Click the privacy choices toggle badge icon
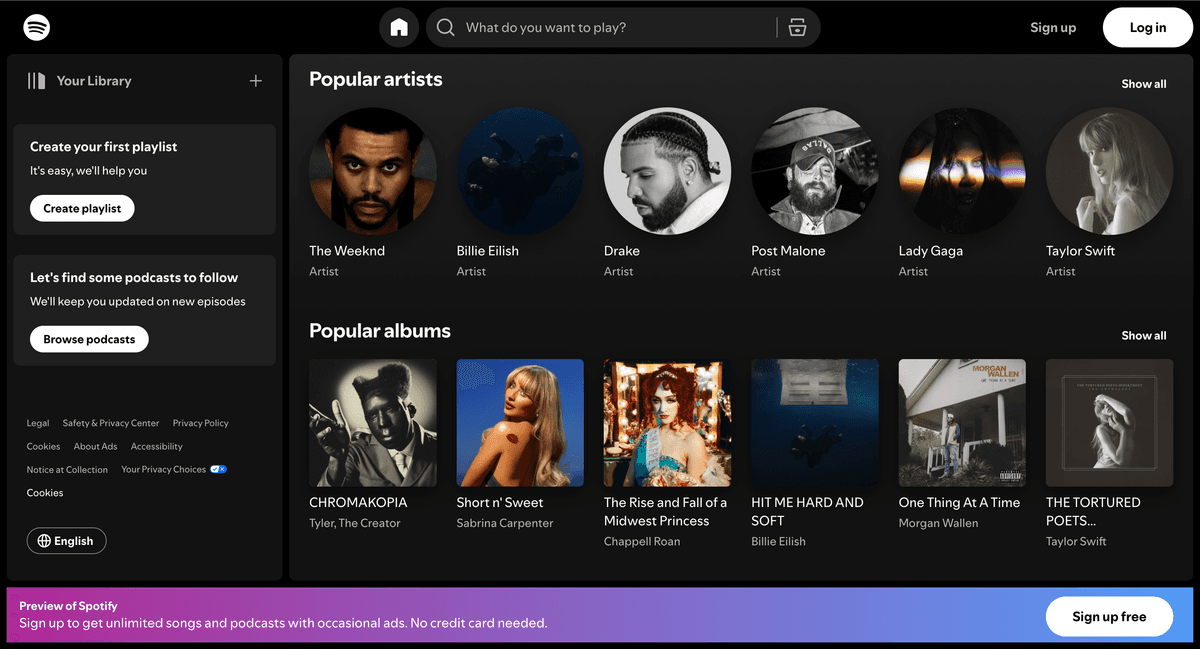Image resolution: width=1200 pixels, height=649 pixels. tap(218, 469)
